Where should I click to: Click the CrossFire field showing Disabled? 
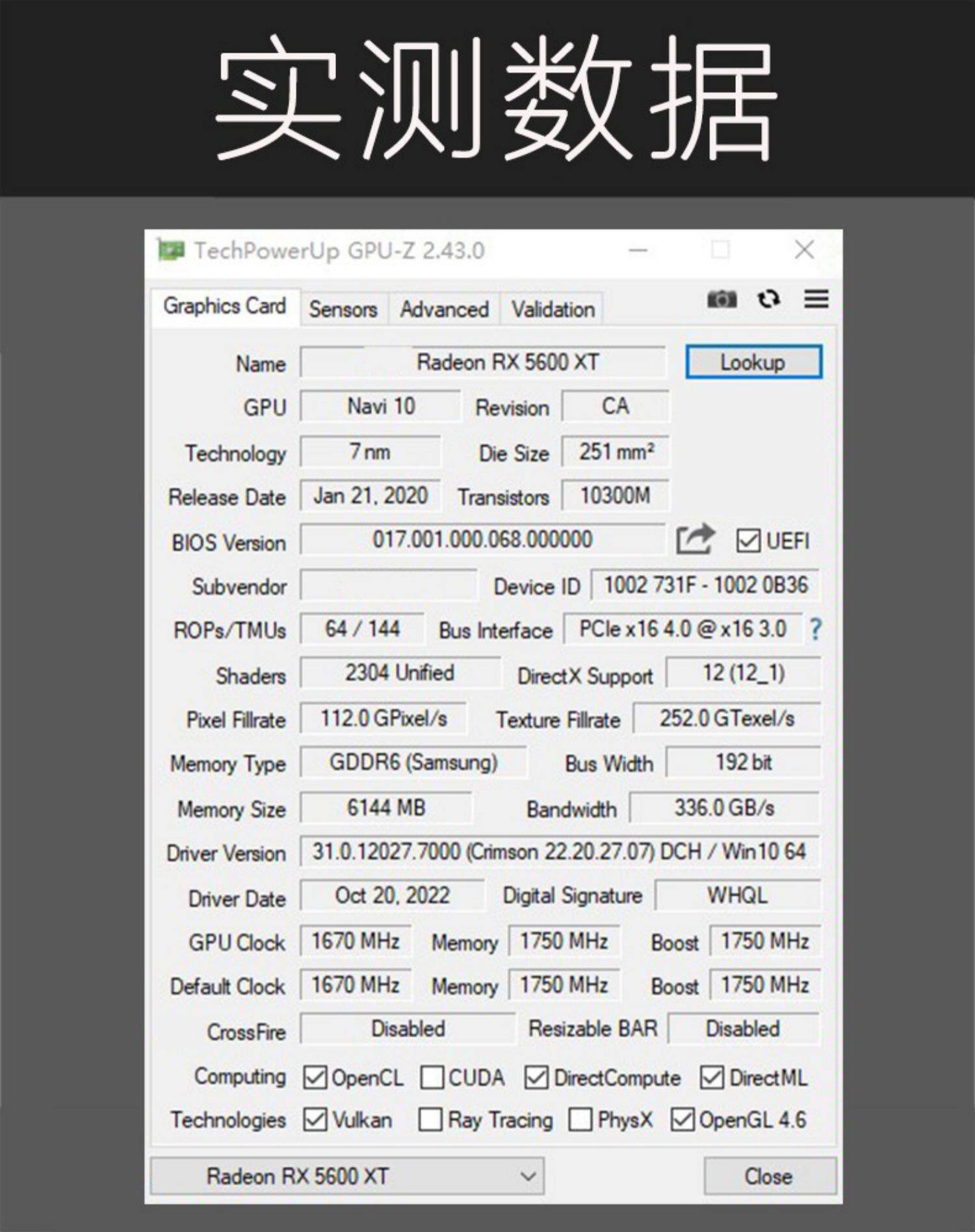pyautogui.click(x=408, y=1029)
